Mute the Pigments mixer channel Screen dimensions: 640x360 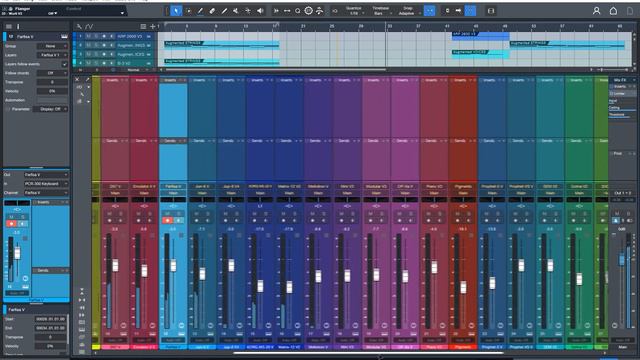[x=458, y=214]
